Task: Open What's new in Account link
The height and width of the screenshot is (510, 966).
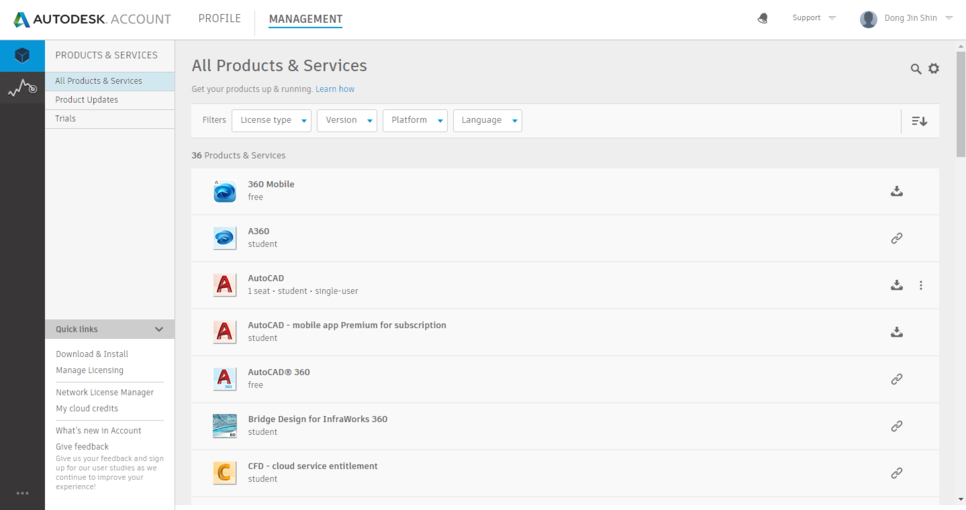Action: point(99,431)
